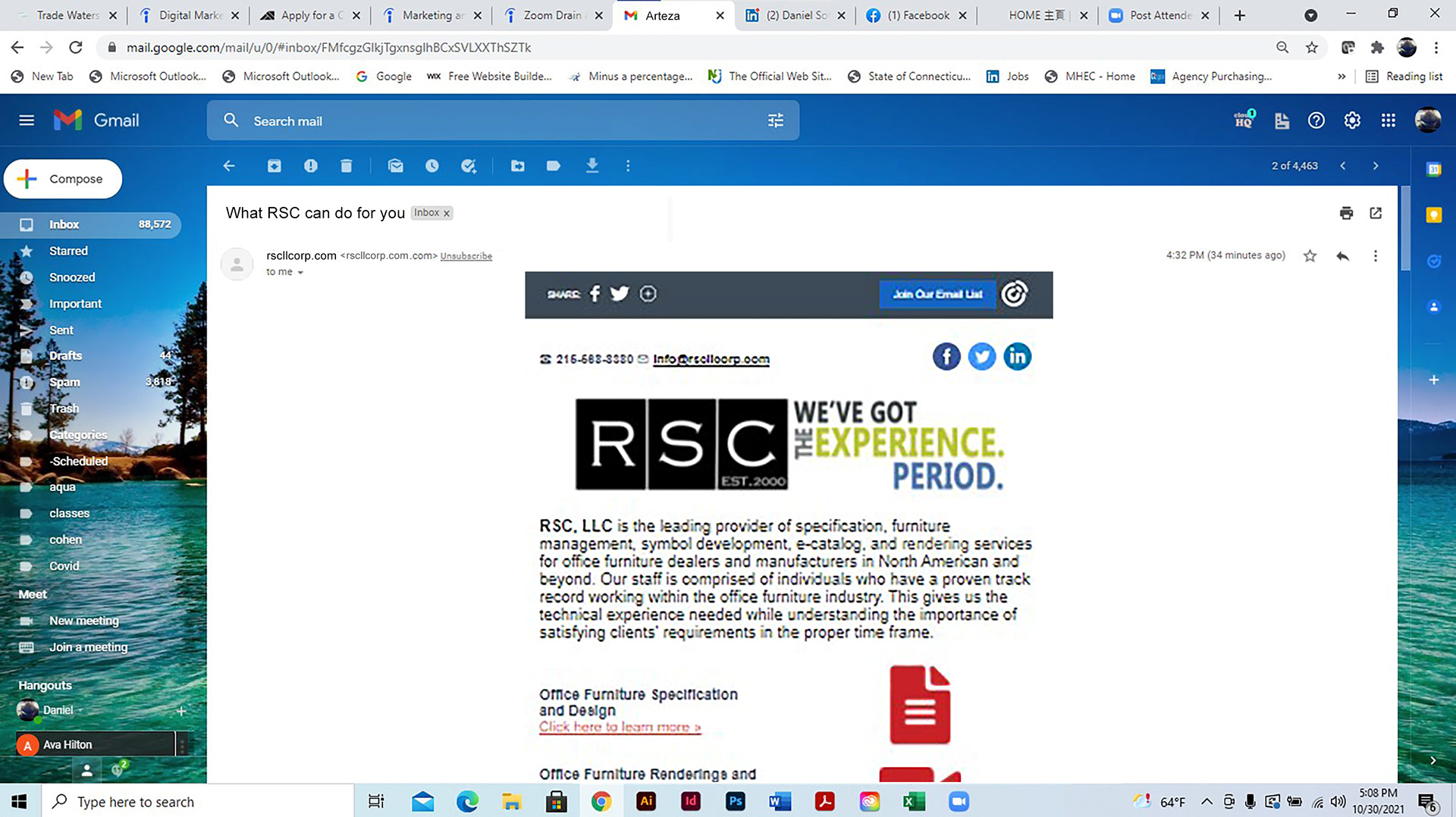This screenshot has width=1456, height=817.
Task: Show search options filter icon
Action: [x=776, y=121]
